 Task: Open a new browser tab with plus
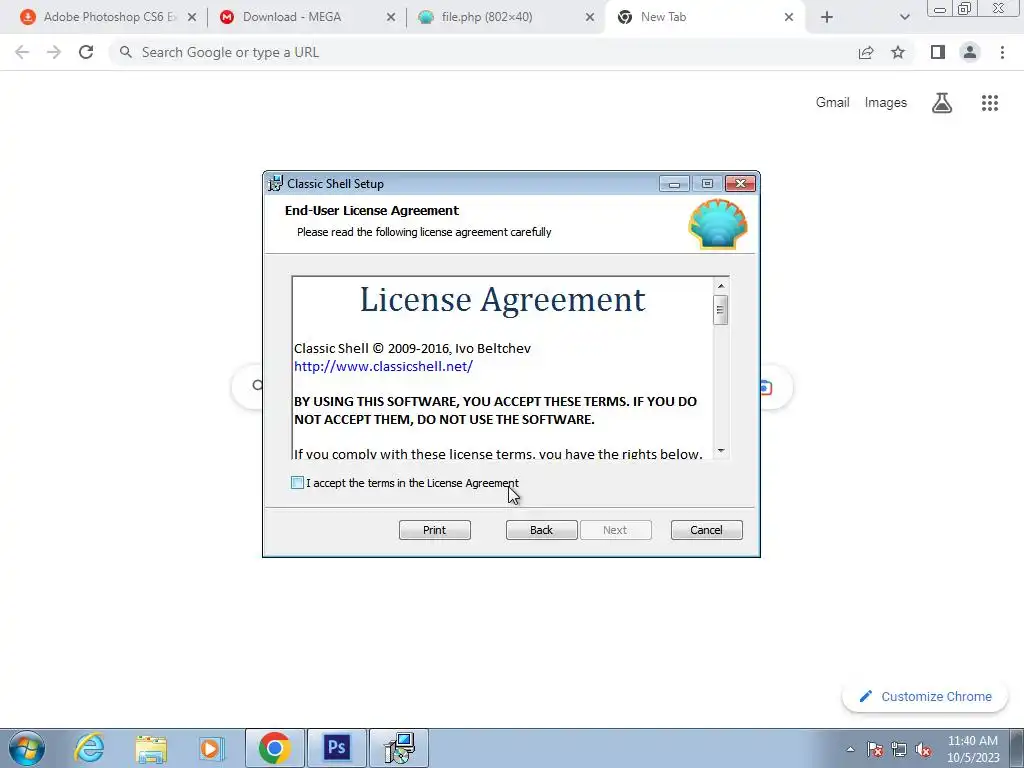tap(827, 17)
